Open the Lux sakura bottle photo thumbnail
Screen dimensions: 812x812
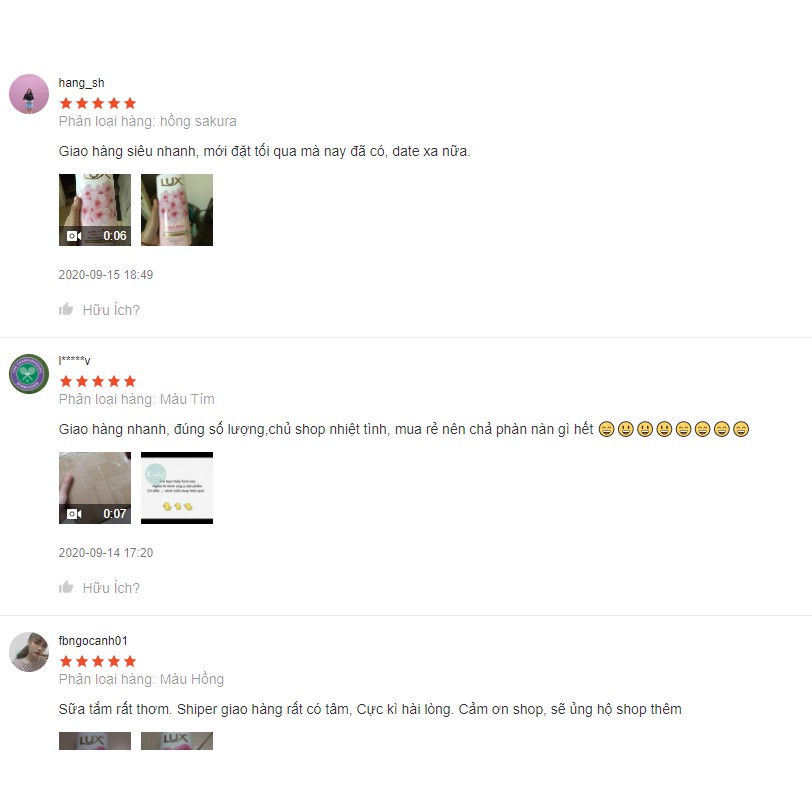pos(177,210)
